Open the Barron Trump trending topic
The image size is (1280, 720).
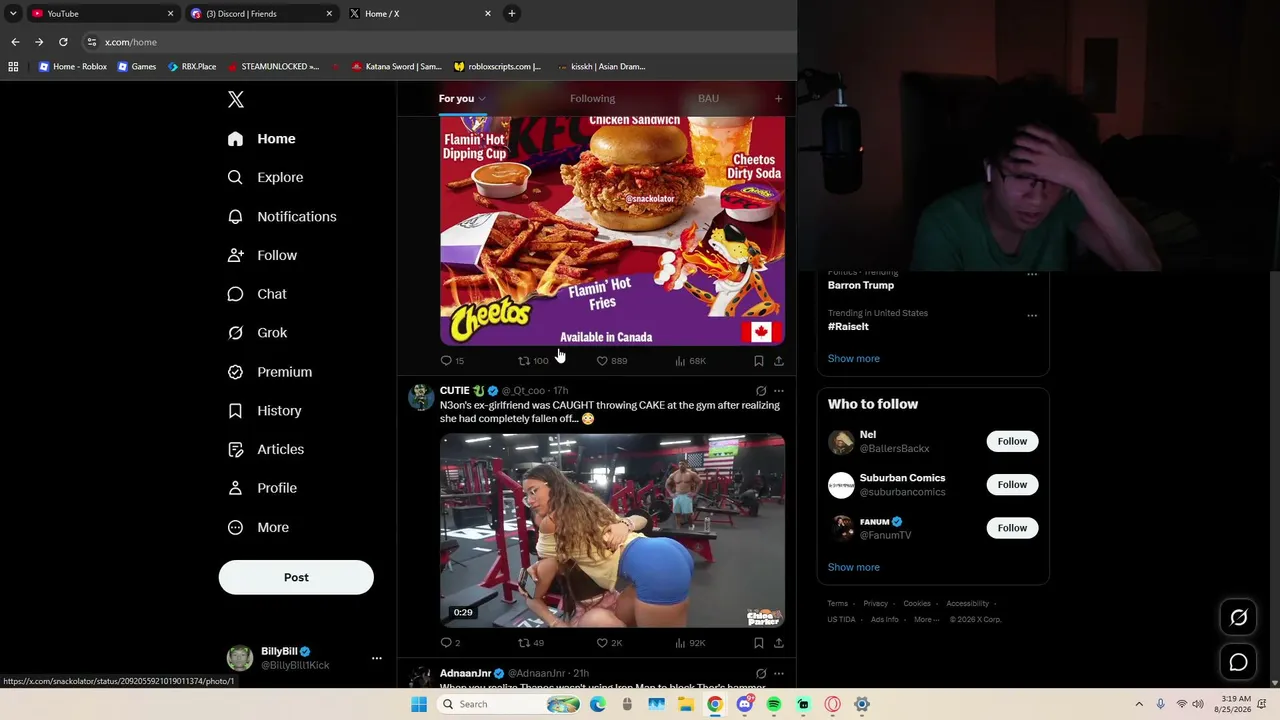(x=861, y=285)
